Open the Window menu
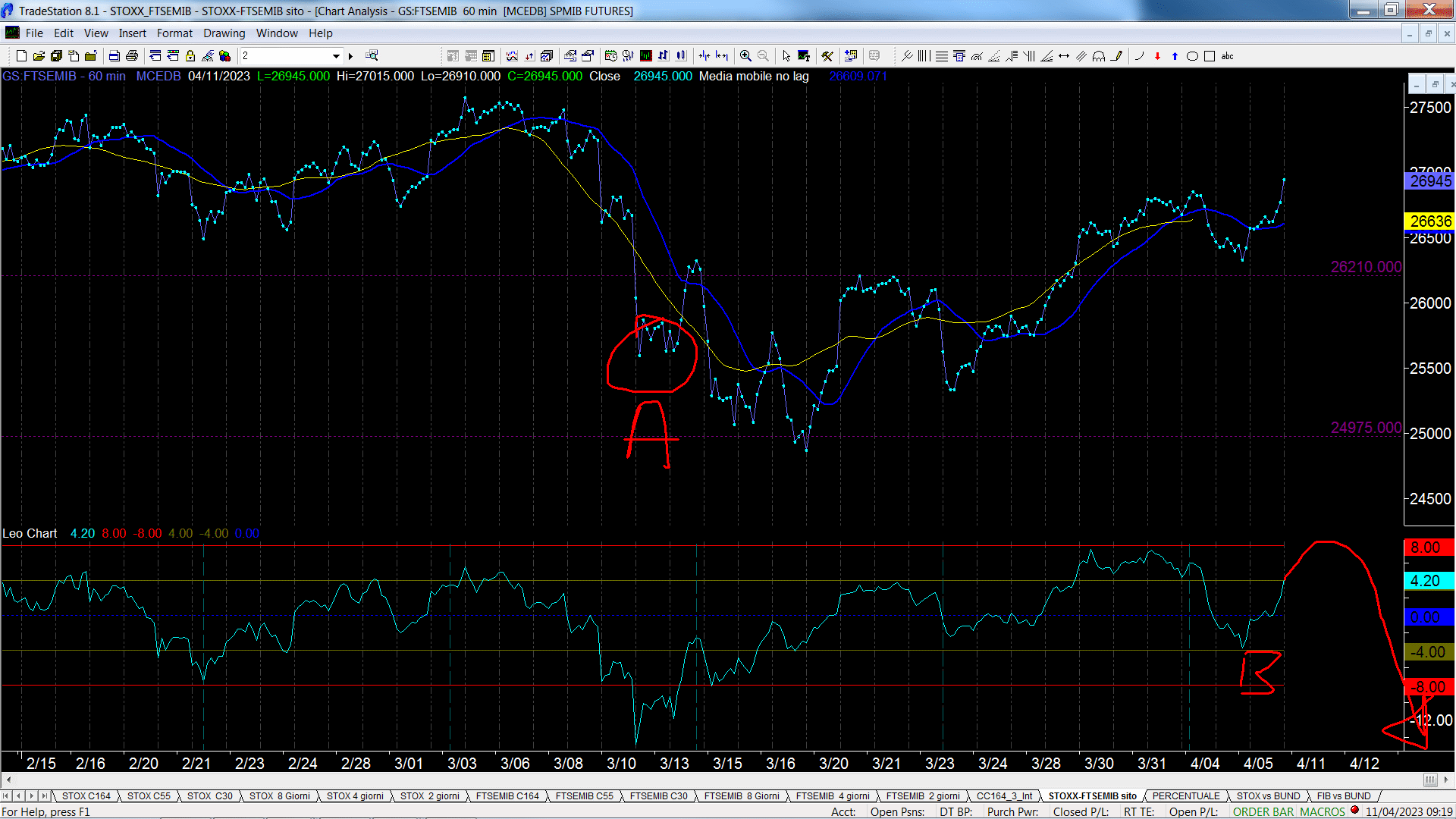 [x=277, y=33]
